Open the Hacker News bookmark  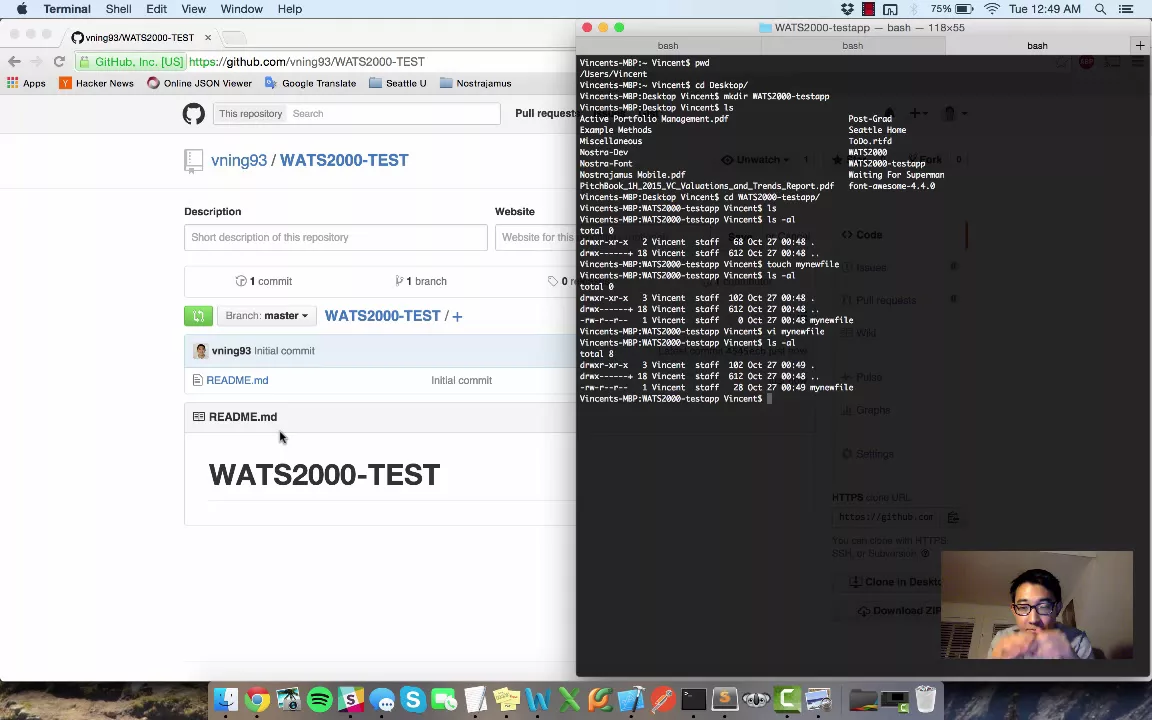97,83
